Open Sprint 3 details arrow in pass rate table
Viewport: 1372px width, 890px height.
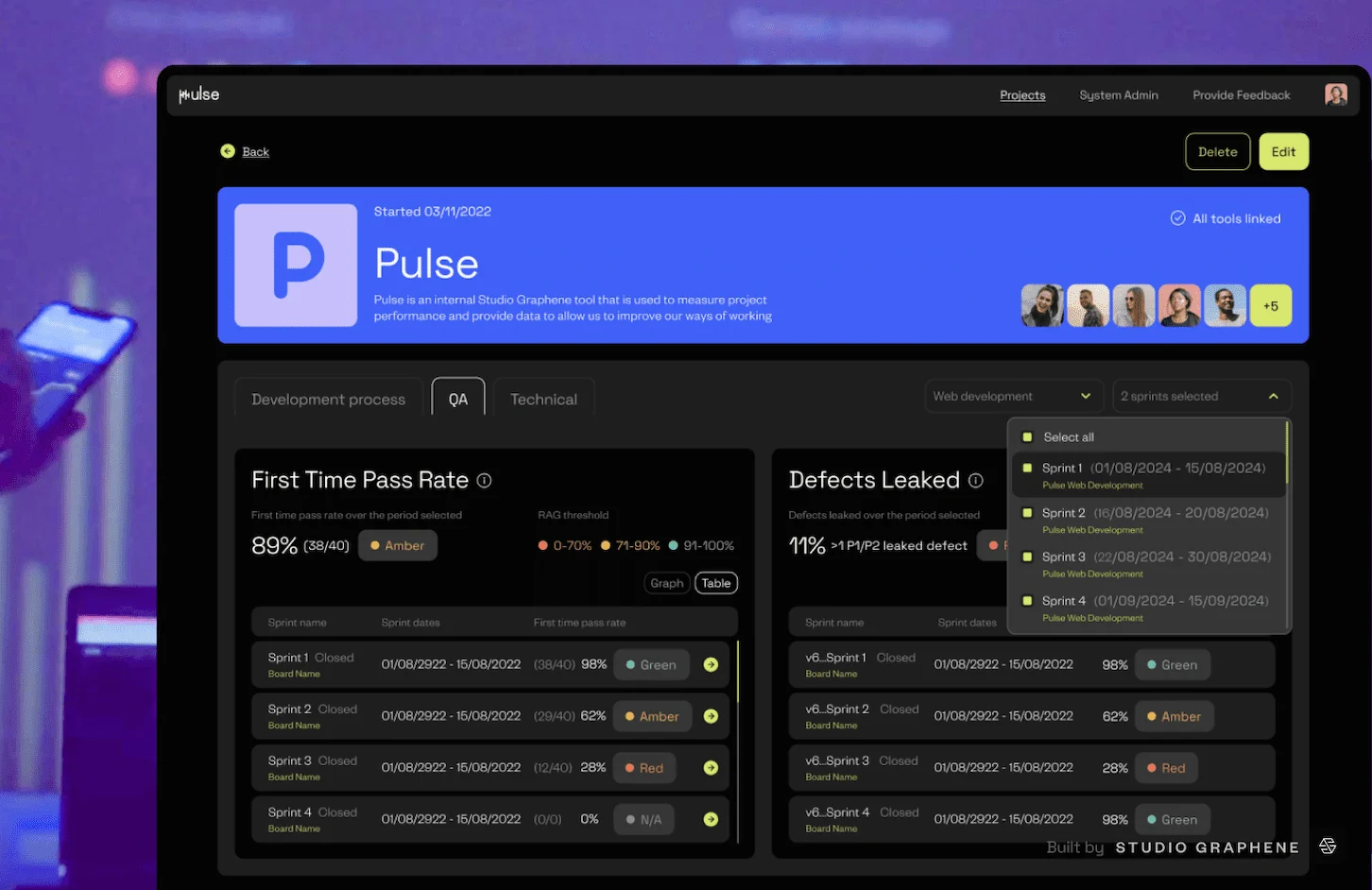click(x=711, y=768)
